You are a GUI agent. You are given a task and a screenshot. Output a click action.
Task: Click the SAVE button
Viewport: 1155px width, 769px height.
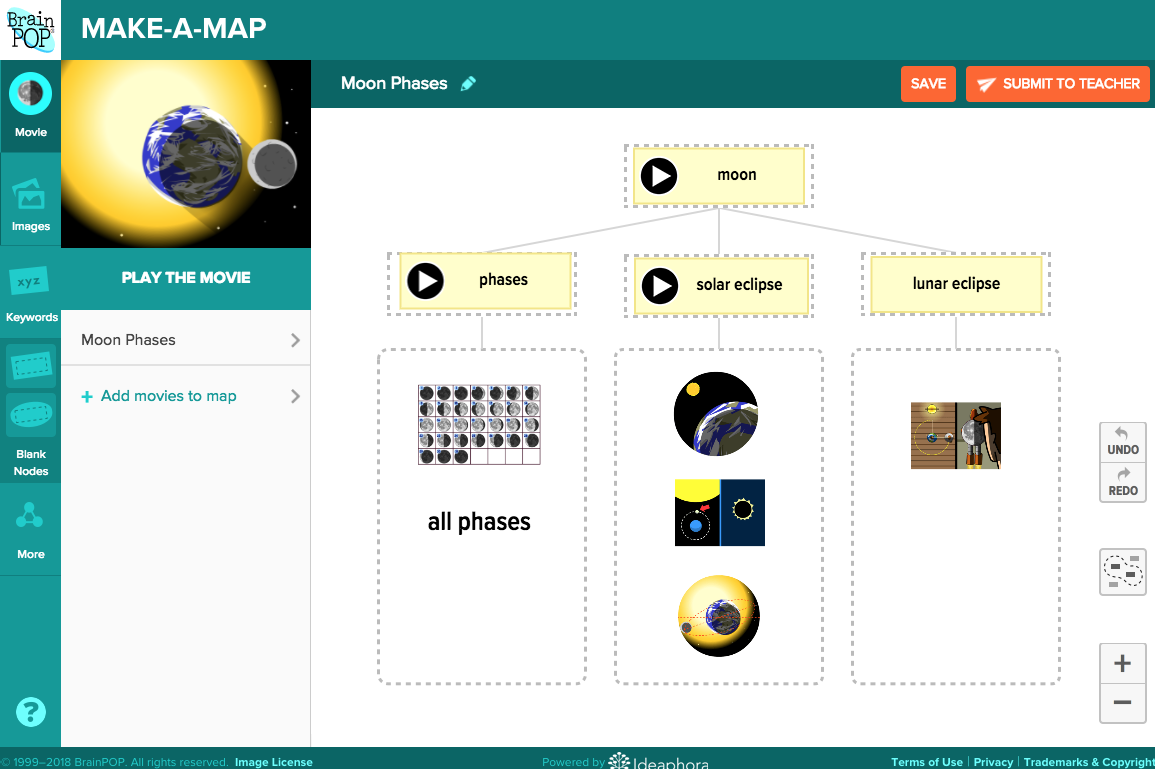(928, 84)
